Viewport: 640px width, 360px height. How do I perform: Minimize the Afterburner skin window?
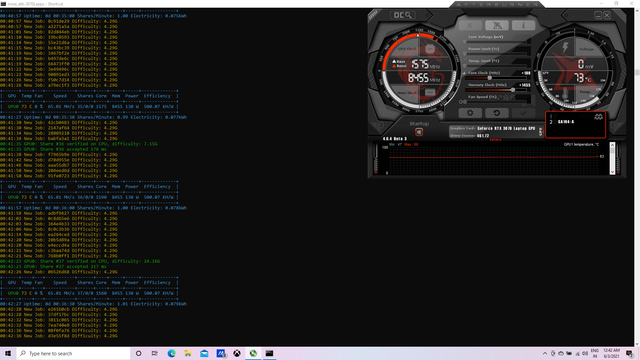click(x=598, y=15)
